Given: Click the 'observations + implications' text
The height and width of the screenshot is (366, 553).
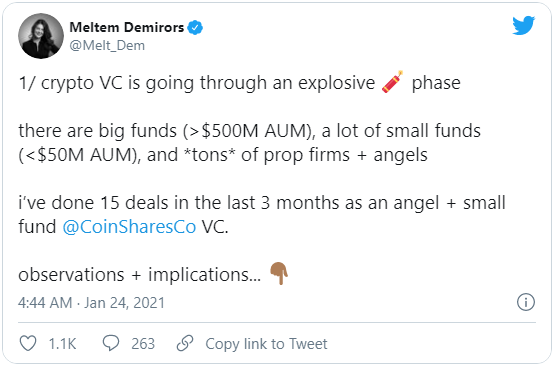Looking at the screenshot, I should coord(140,275).
